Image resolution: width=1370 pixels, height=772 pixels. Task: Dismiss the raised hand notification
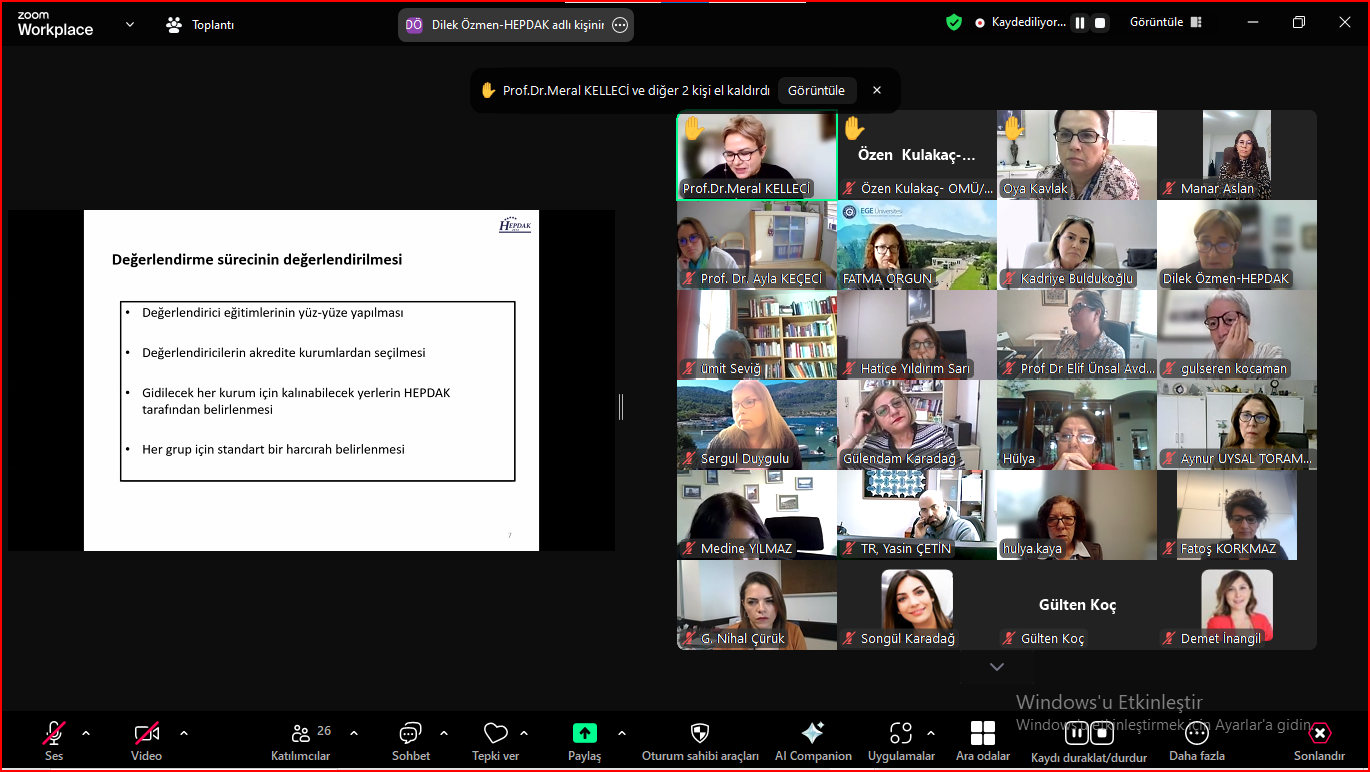click(877, 90)
